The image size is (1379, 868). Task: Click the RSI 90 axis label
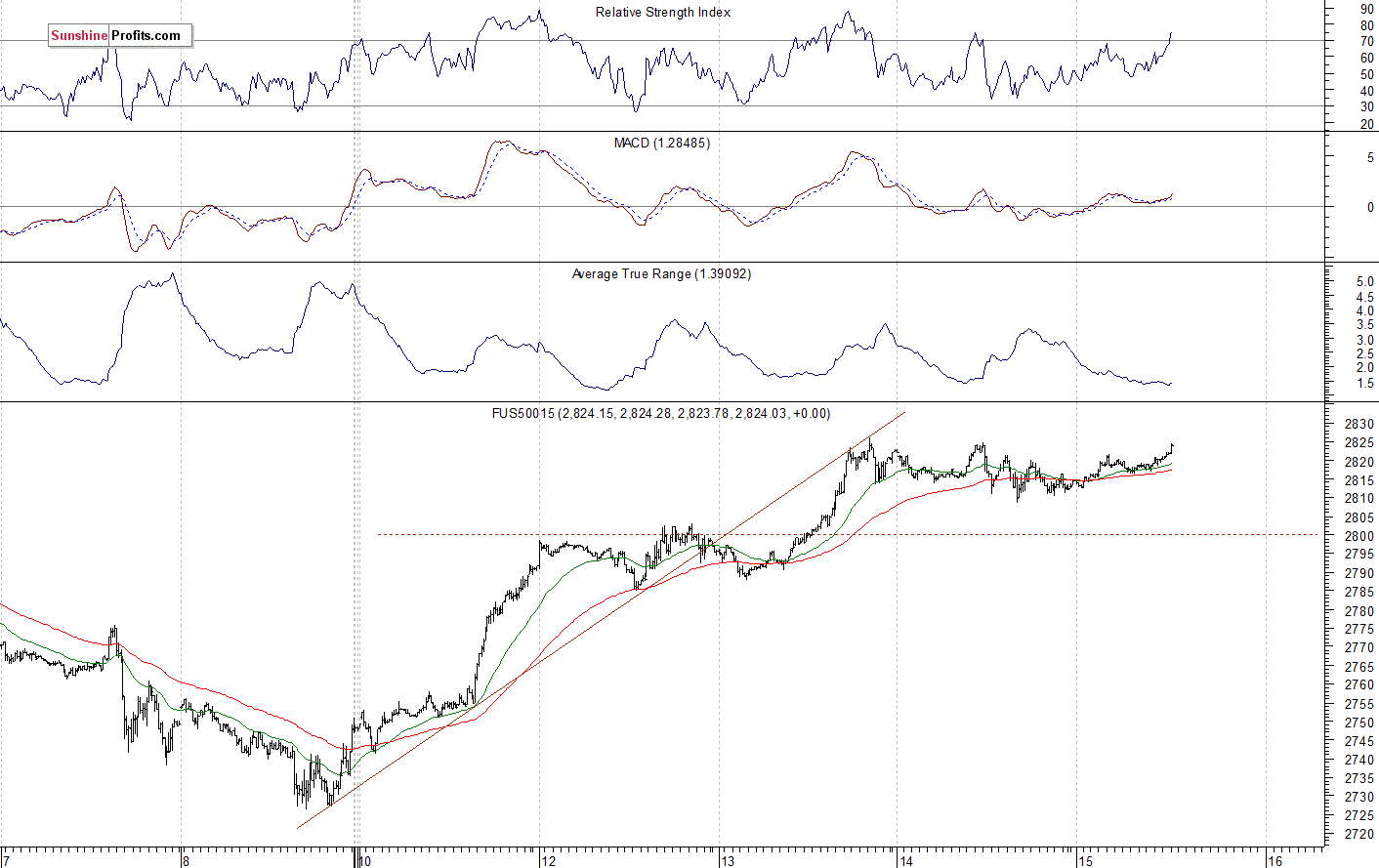coord(1366,9)
